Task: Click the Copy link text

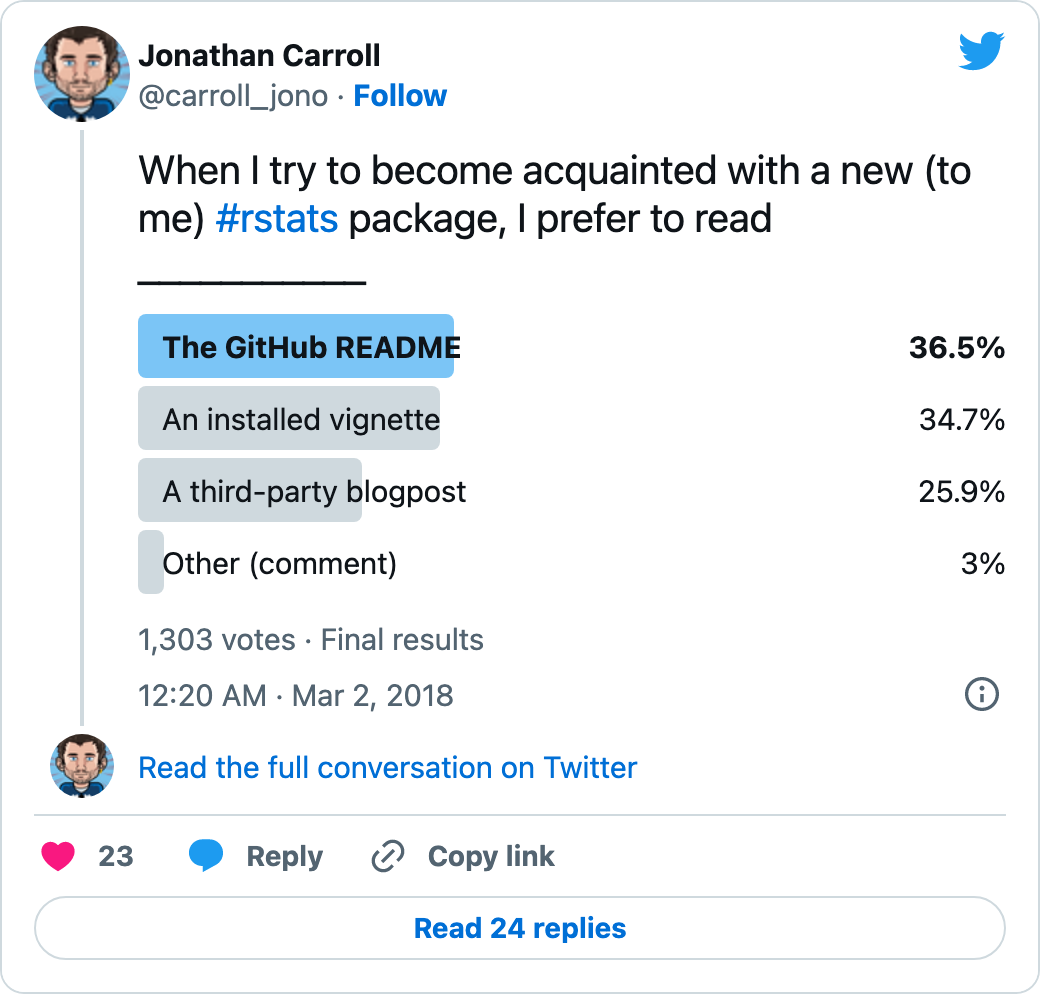Action: [491, 856]
